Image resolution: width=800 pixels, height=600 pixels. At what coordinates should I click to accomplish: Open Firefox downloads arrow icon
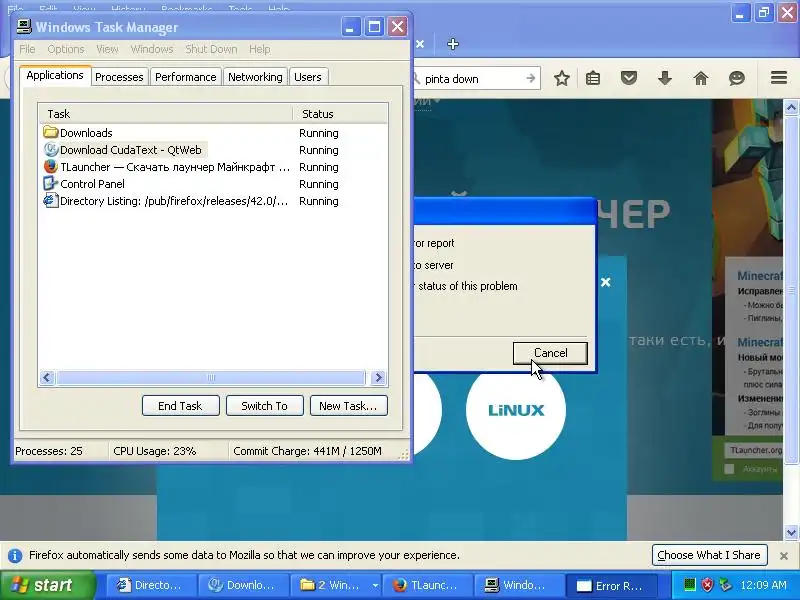[664, 78]
